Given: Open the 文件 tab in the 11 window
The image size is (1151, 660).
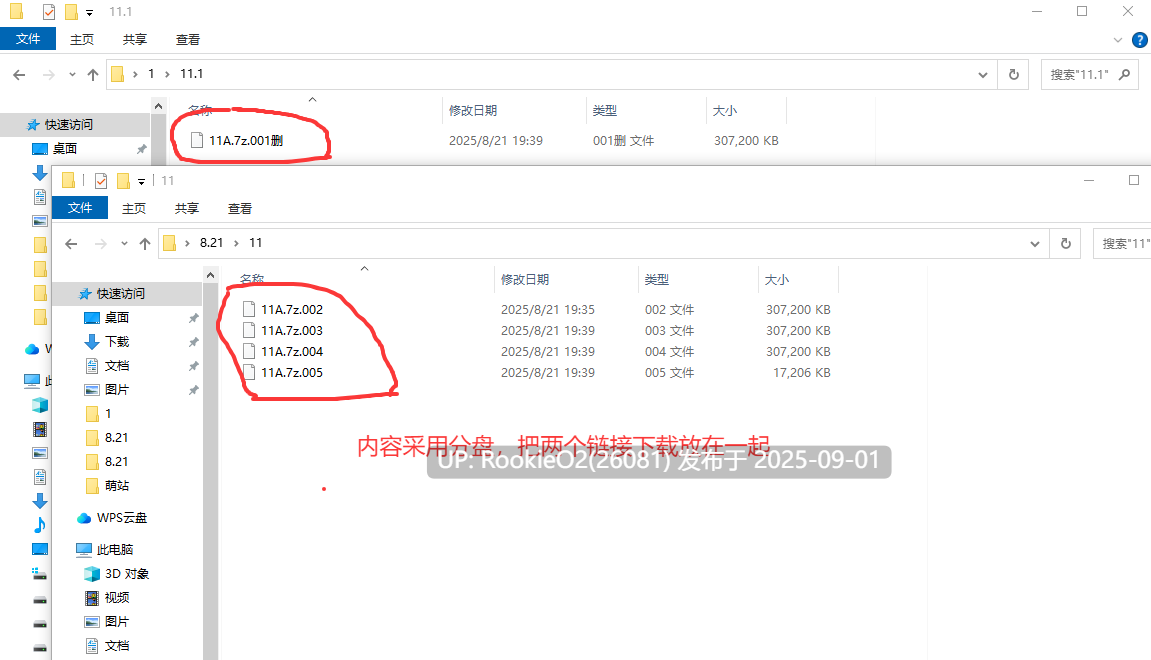Looking at the screenshot, I should pyautogui.click(x=80, y=208).
